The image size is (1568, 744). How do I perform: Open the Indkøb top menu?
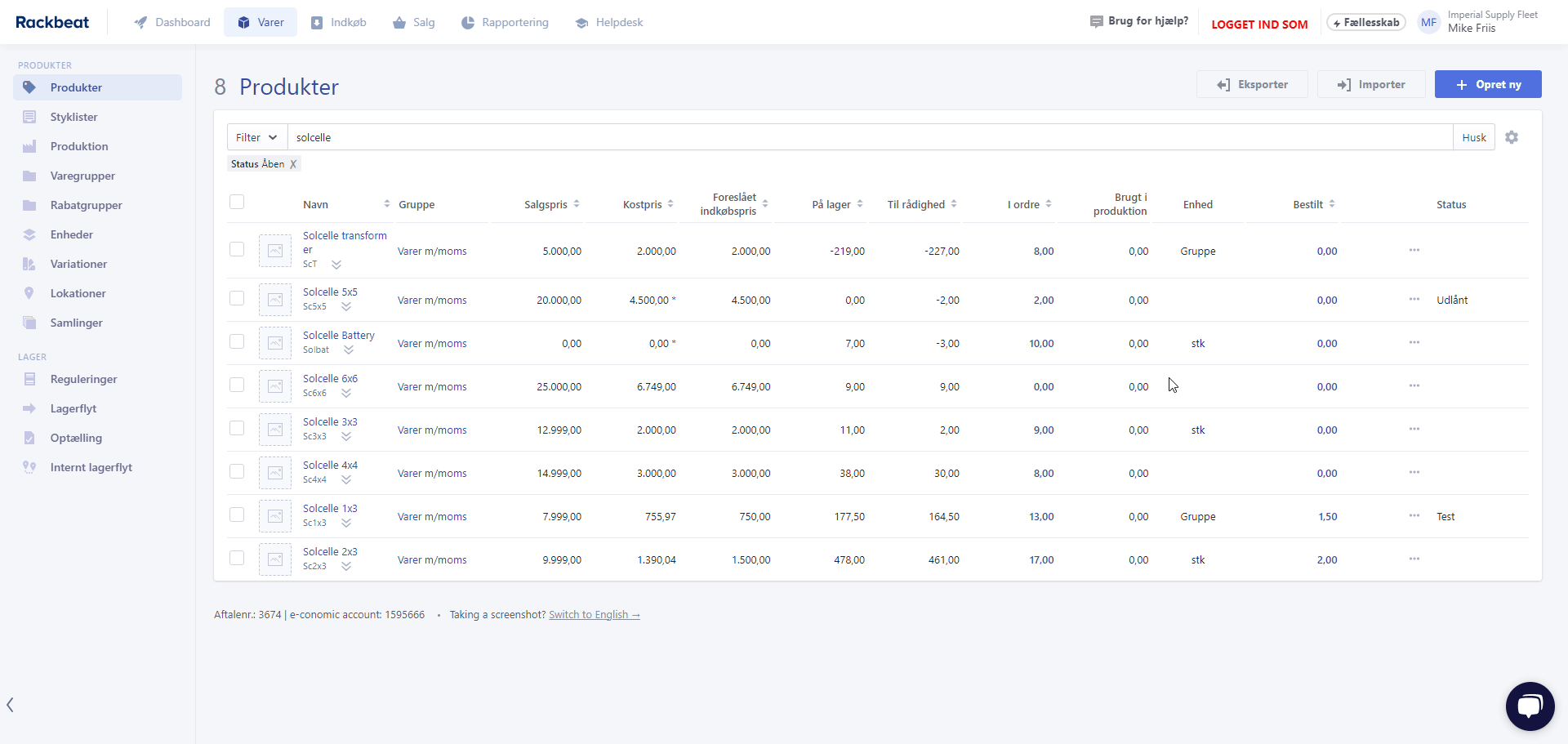click(x=339, y=22)
